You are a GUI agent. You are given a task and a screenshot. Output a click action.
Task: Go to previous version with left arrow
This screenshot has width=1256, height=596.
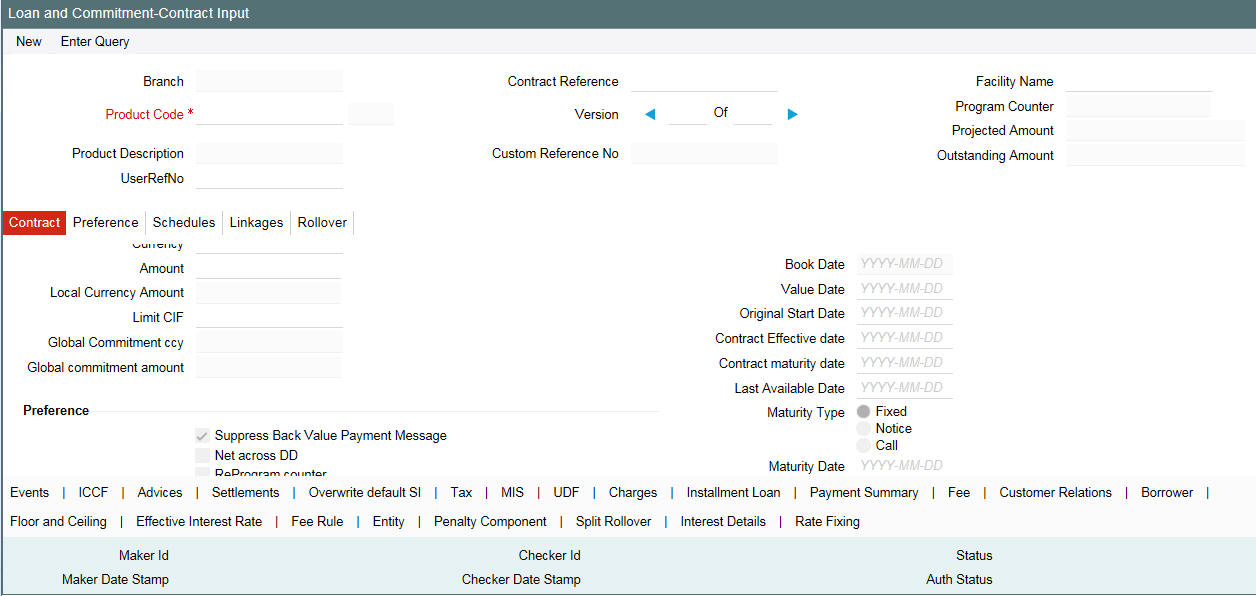click(x=650, y=114)
